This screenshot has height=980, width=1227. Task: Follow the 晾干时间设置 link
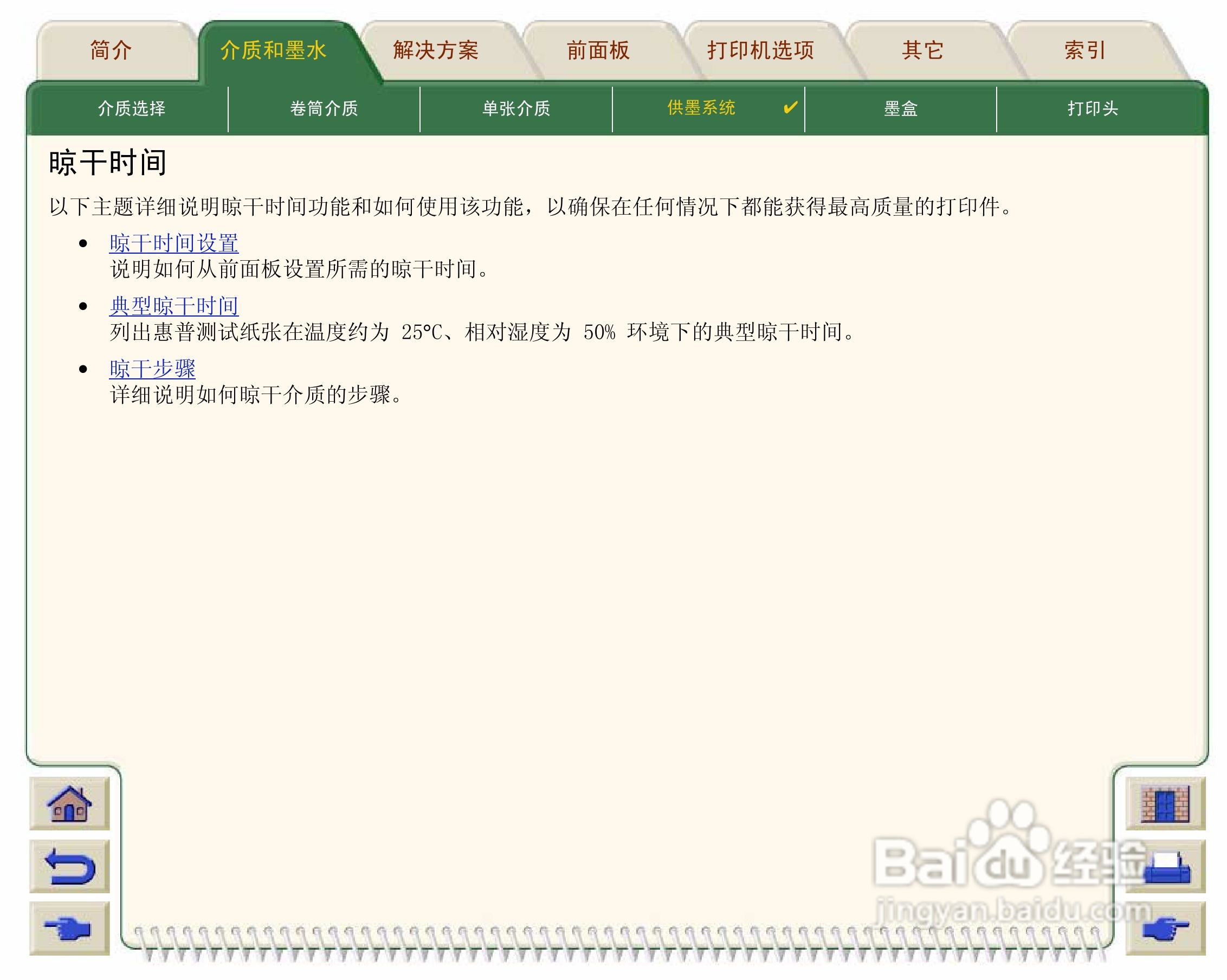point(173,243)
